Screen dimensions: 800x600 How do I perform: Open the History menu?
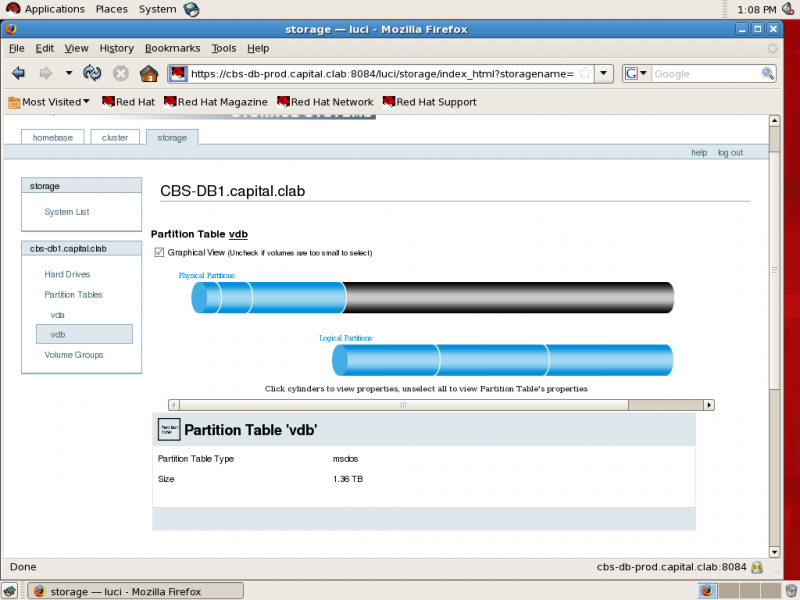(116, 48)
